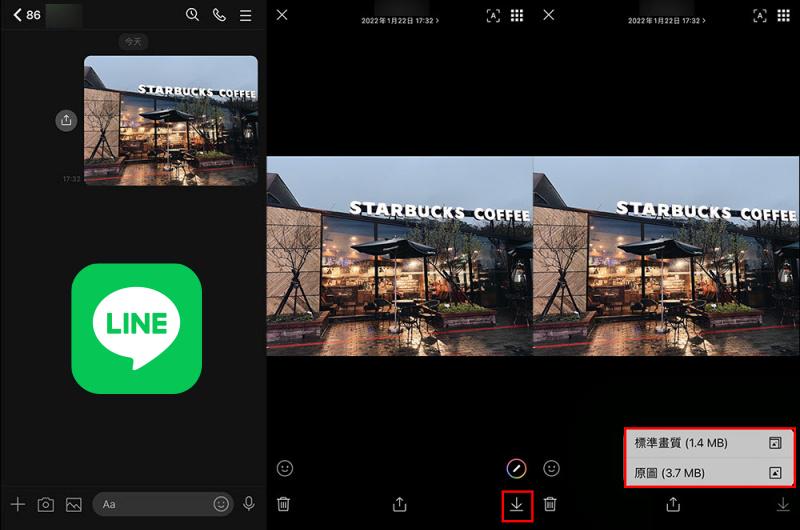Open chat hamburger menu
The image size is (800, 530).
click(x=245, y=15)
